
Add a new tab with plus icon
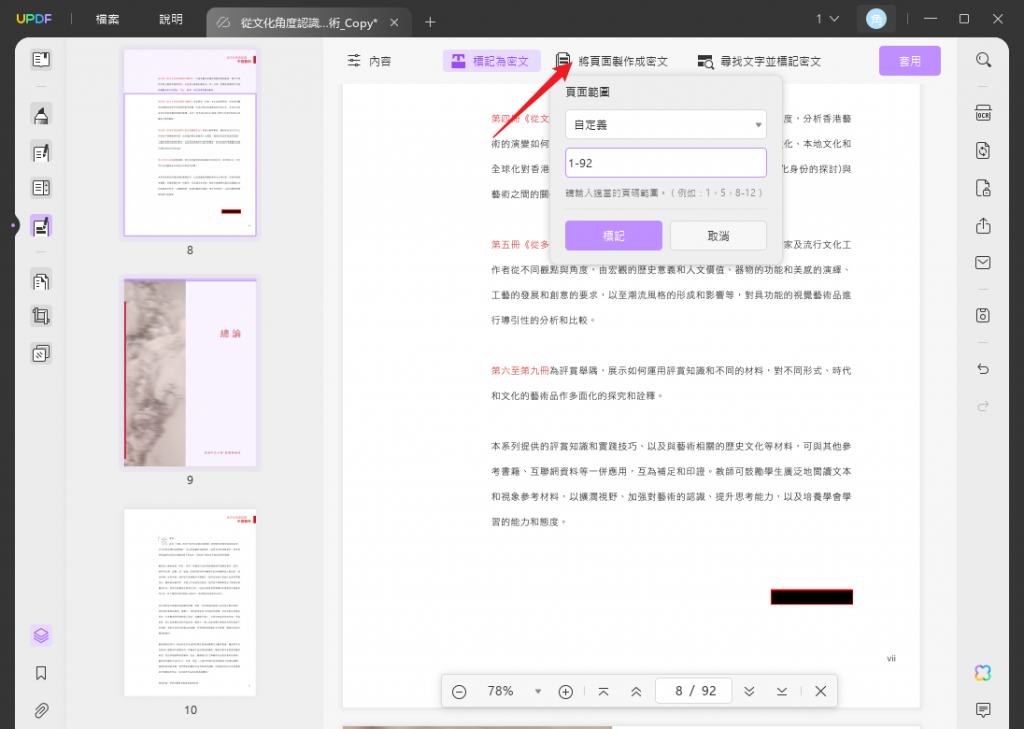point(430,22)
